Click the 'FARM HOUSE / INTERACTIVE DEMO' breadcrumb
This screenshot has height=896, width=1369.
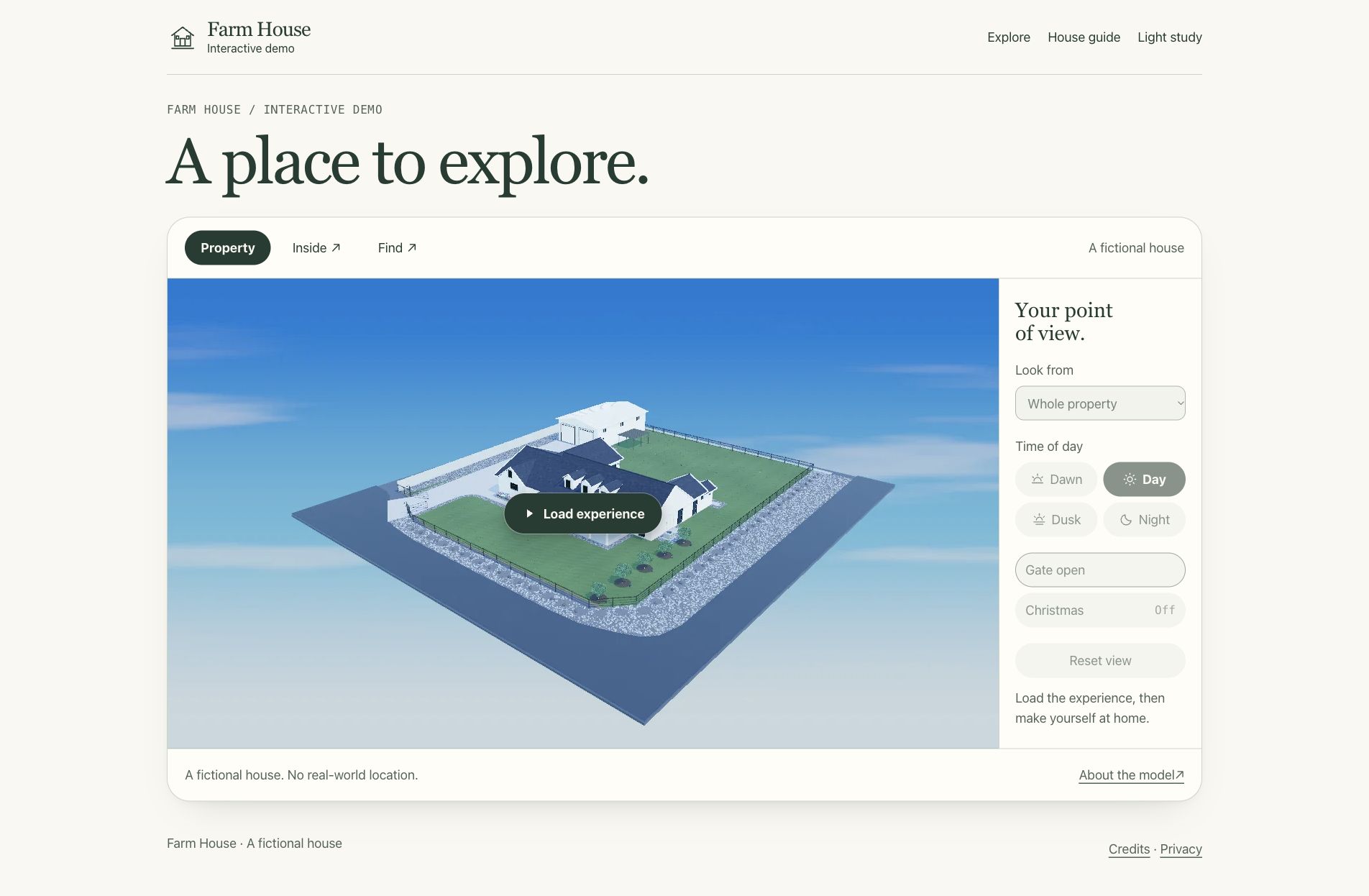click(x=275, y=109)
